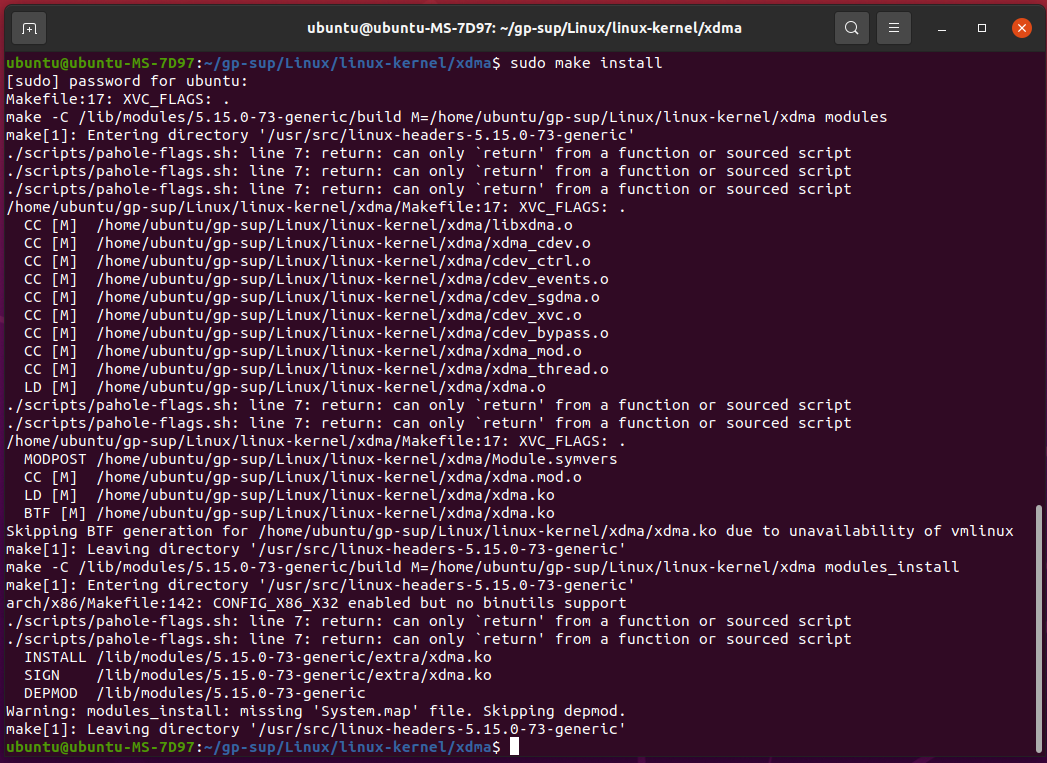Click the DEPMOD line
The height and width of the screenshot is (763, 1047).
coord(194,694)
